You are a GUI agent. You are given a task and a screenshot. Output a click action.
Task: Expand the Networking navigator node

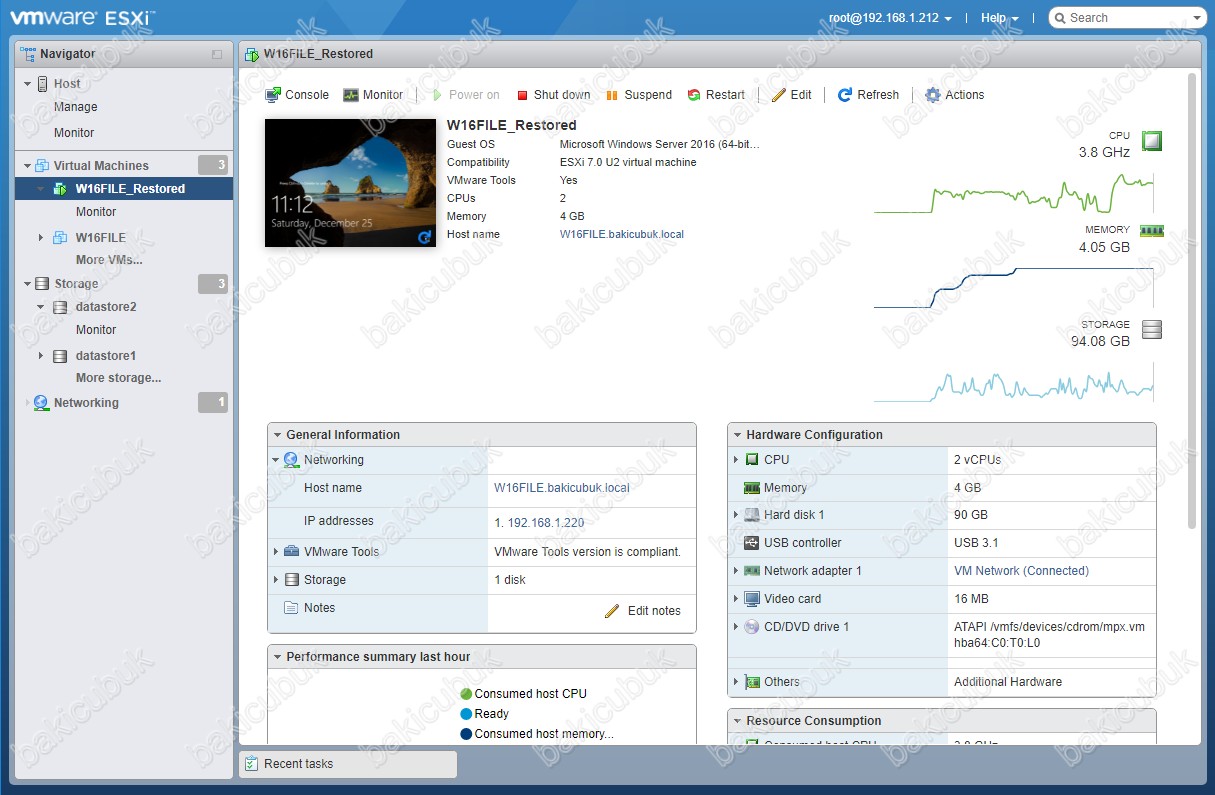coord(28,403)
